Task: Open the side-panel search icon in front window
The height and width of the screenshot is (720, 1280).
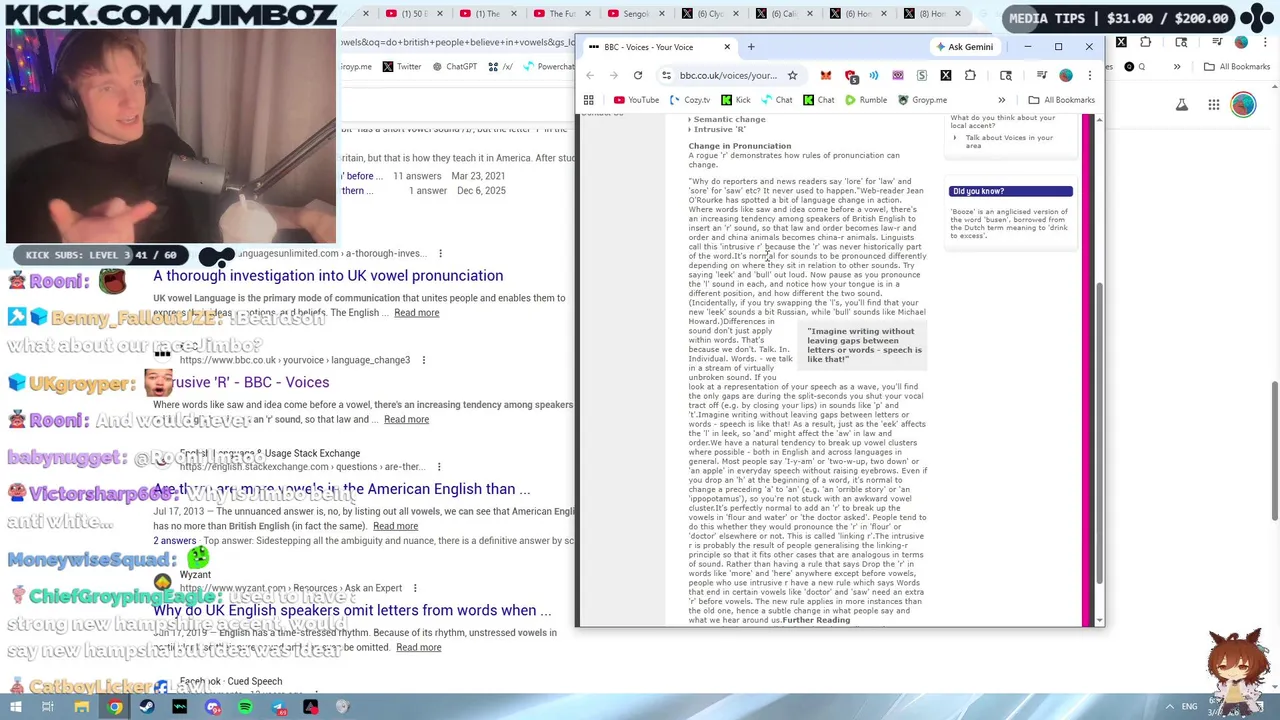Action: click(1006, 75)
